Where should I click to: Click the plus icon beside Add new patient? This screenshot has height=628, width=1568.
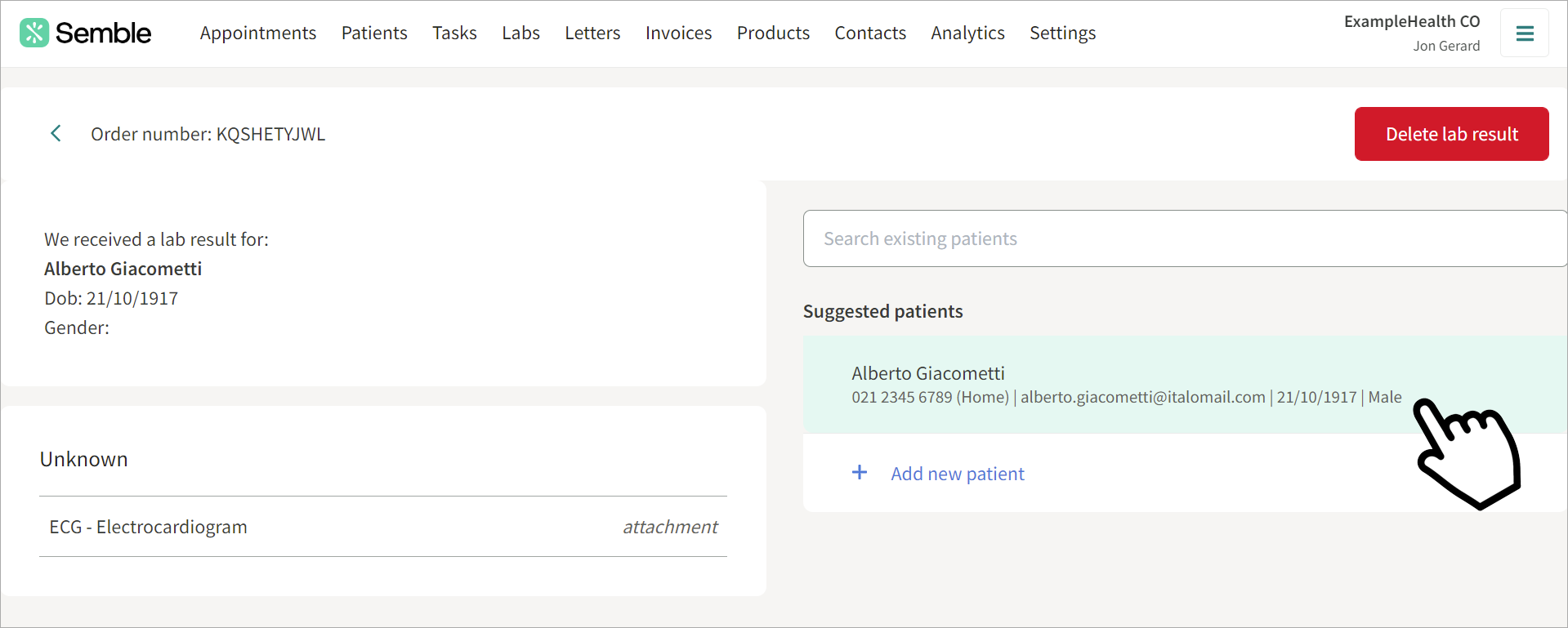[x=860, y=472]
